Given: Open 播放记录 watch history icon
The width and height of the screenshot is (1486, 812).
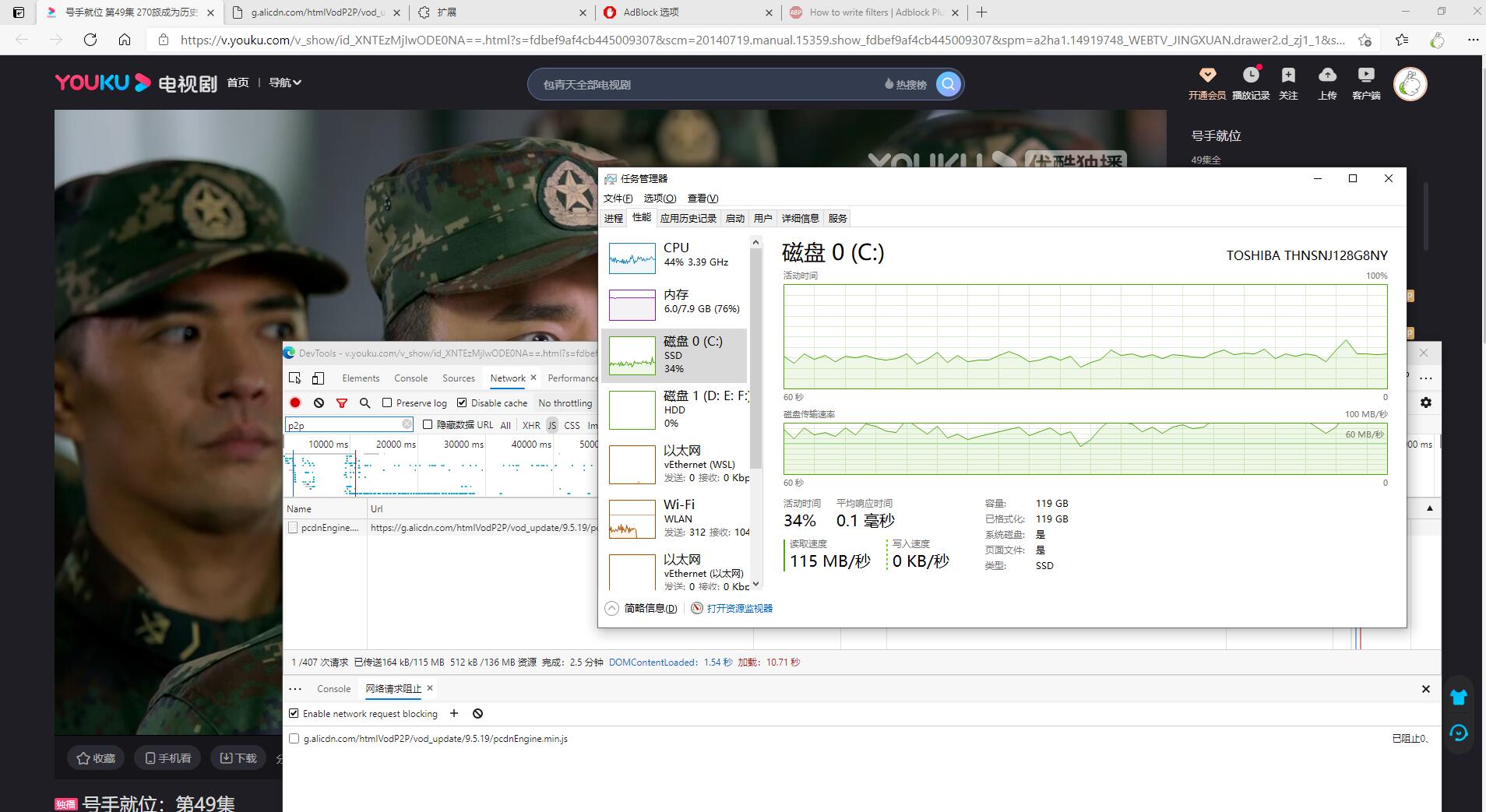Looking at the screenshot, I should pos(1251,75).
